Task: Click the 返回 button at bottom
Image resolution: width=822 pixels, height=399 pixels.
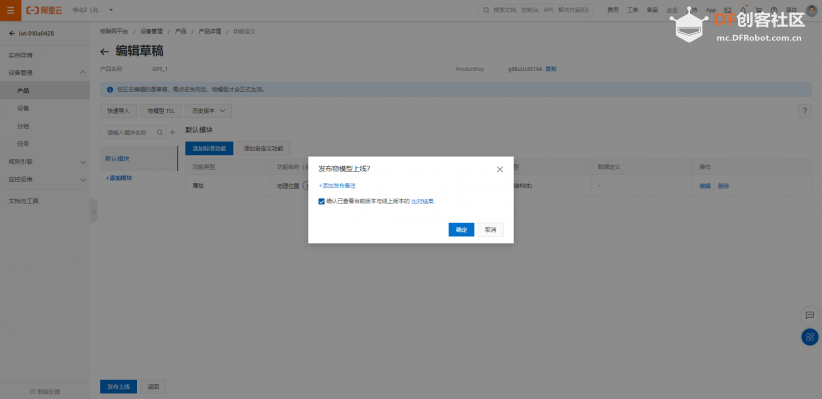Action: [x=154, y=387]
